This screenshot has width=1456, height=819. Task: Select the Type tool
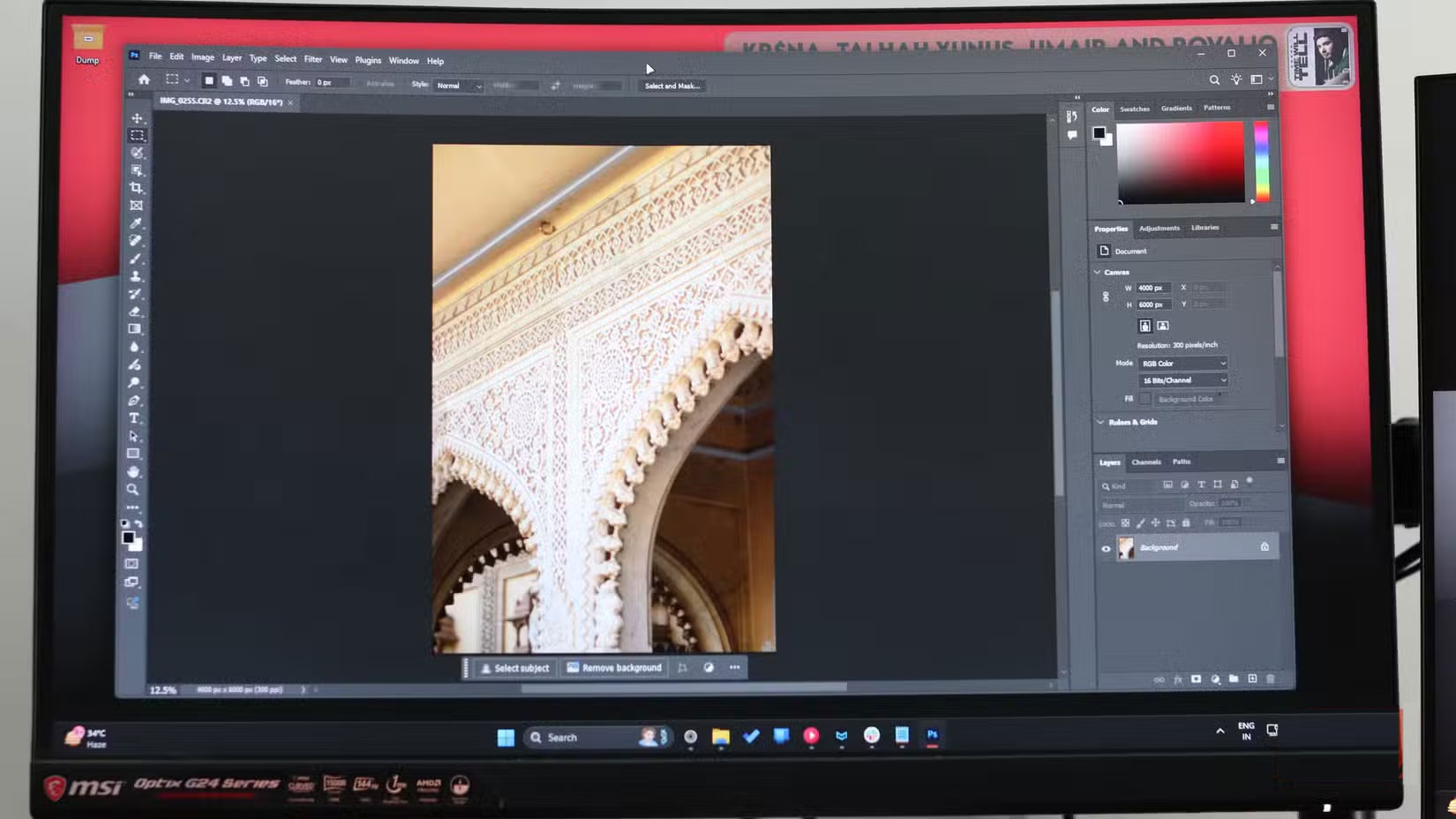point(135,419)
